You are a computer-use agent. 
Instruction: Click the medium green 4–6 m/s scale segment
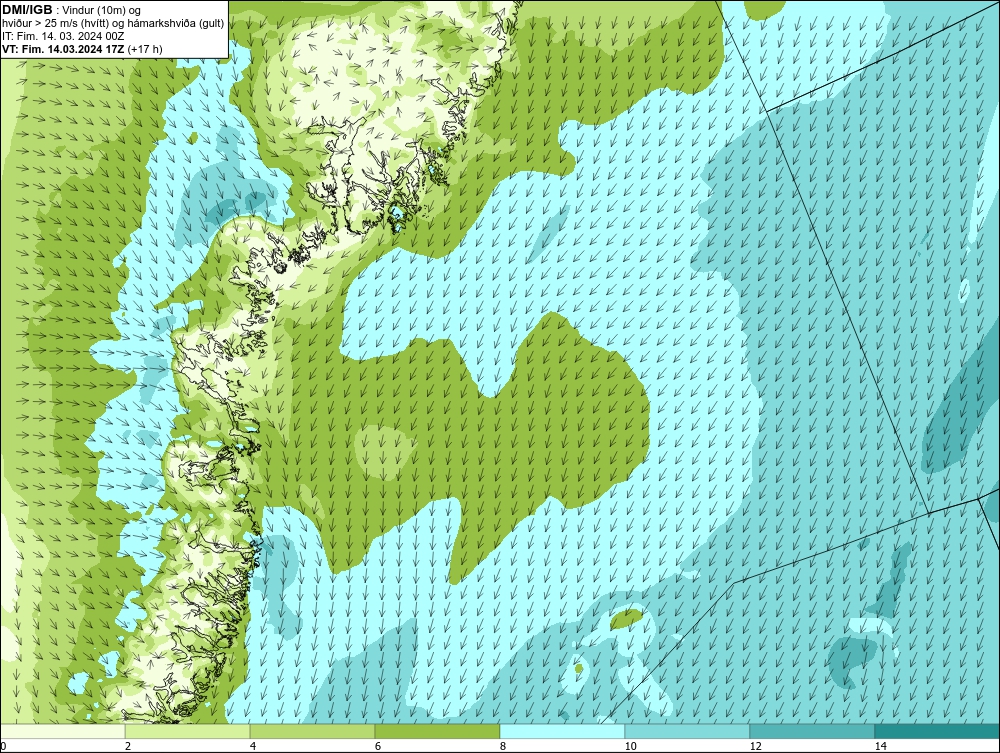[x=312, y=731]
